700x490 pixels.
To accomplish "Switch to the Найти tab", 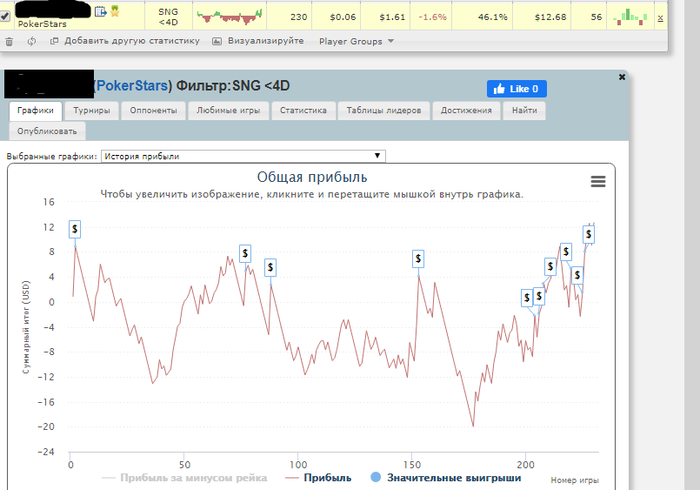I will pos(525,111).
